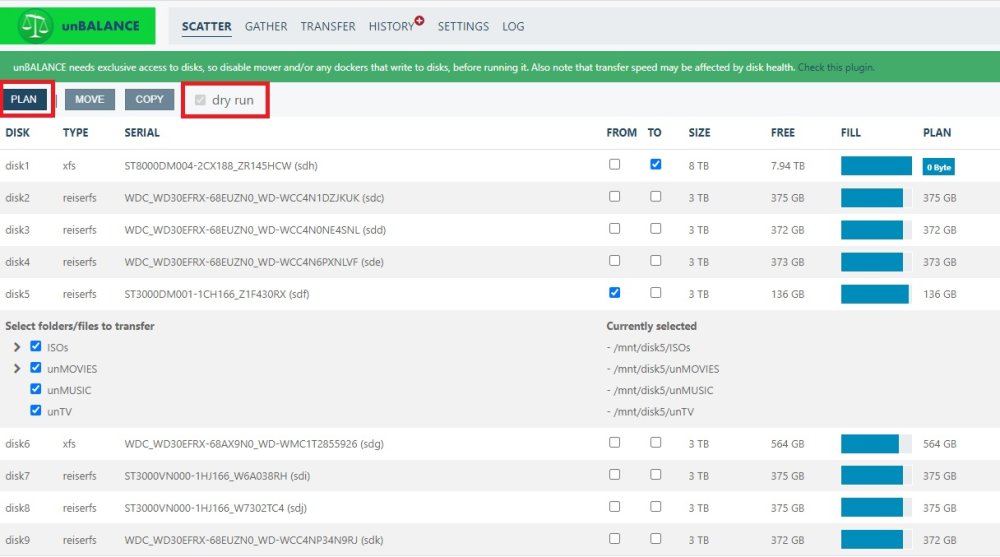Check the TO box for disk6
1000x557 pixels.
[x=656, y=442]
